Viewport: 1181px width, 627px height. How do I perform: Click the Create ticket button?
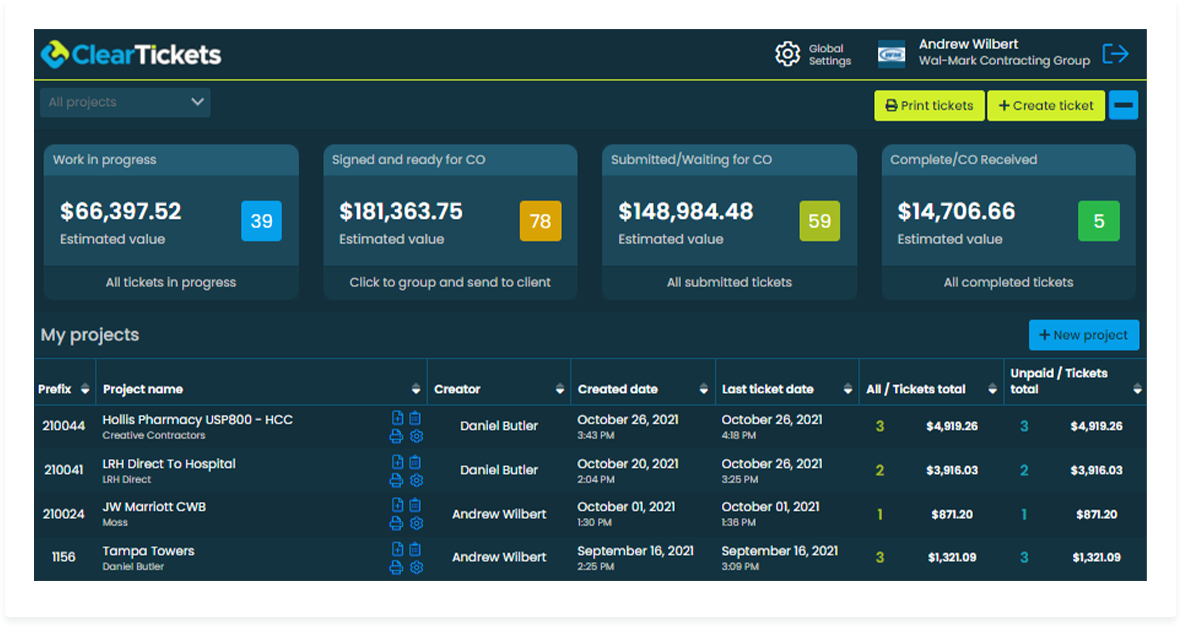1046,106
